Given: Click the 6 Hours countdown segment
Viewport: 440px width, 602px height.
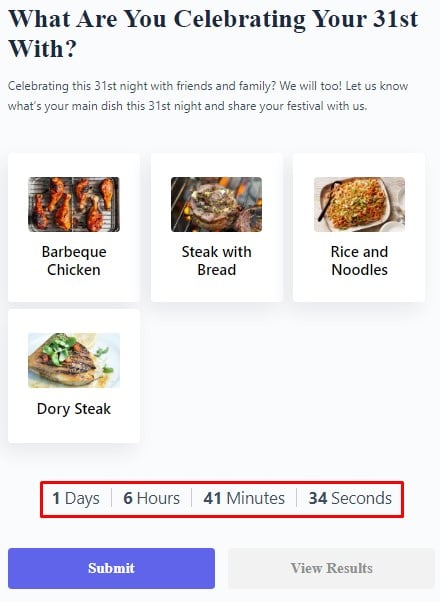Looking at the screenshot, I should click(151, 498).
